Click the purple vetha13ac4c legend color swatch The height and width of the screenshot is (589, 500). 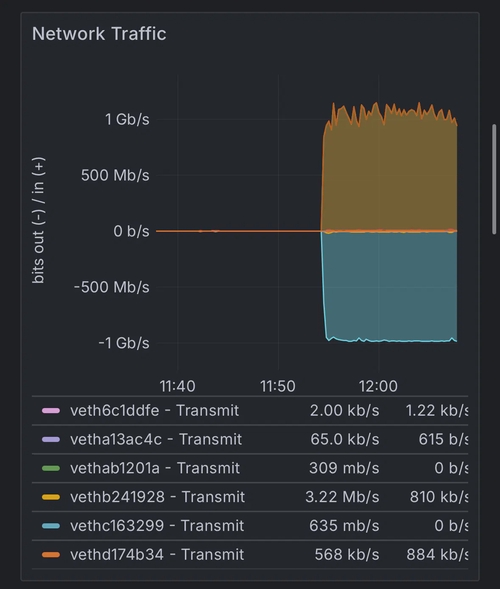click(51, 439)
